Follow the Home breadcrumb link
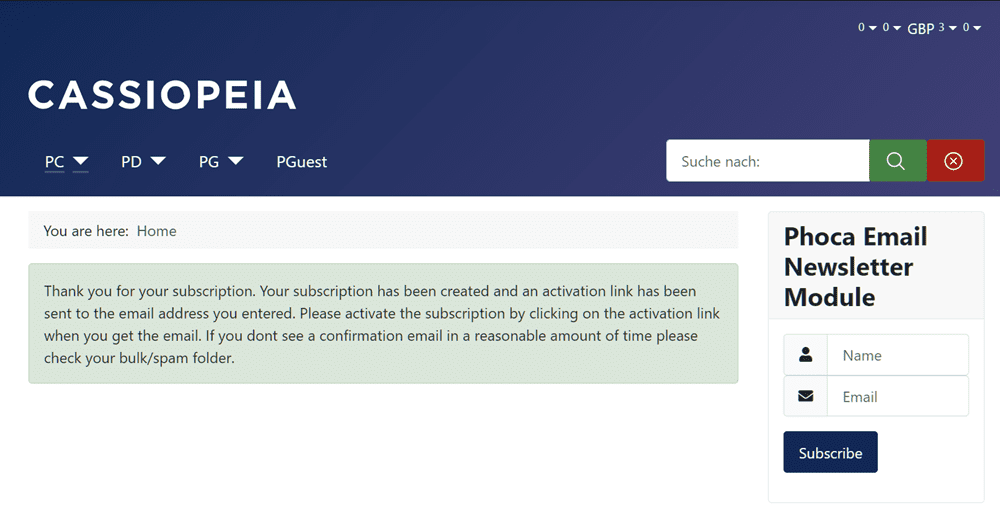1000x513 pixels. click(x=156, y=231)
